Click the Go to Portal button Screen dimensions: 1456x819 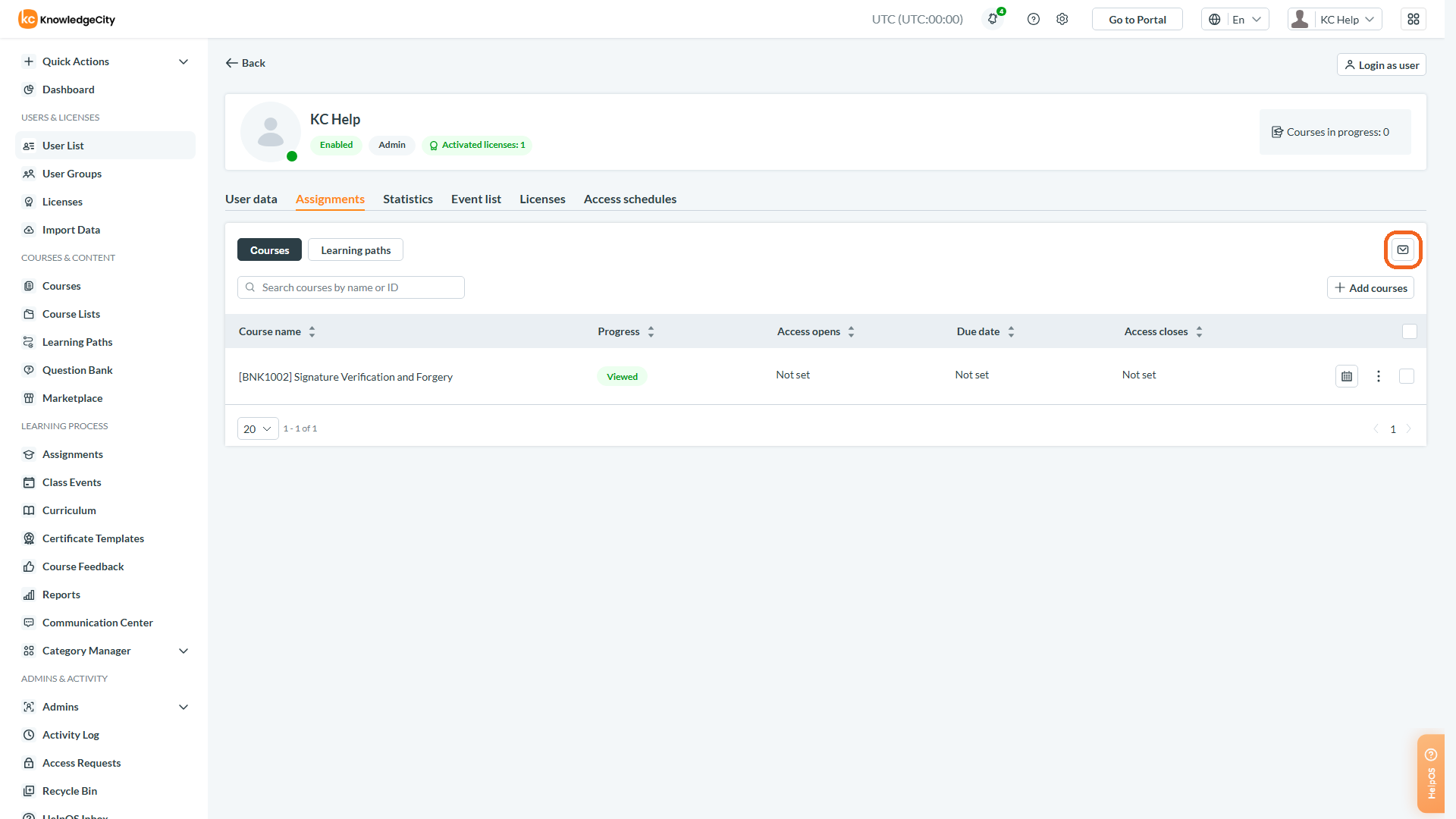click(x=1137, y=19)
